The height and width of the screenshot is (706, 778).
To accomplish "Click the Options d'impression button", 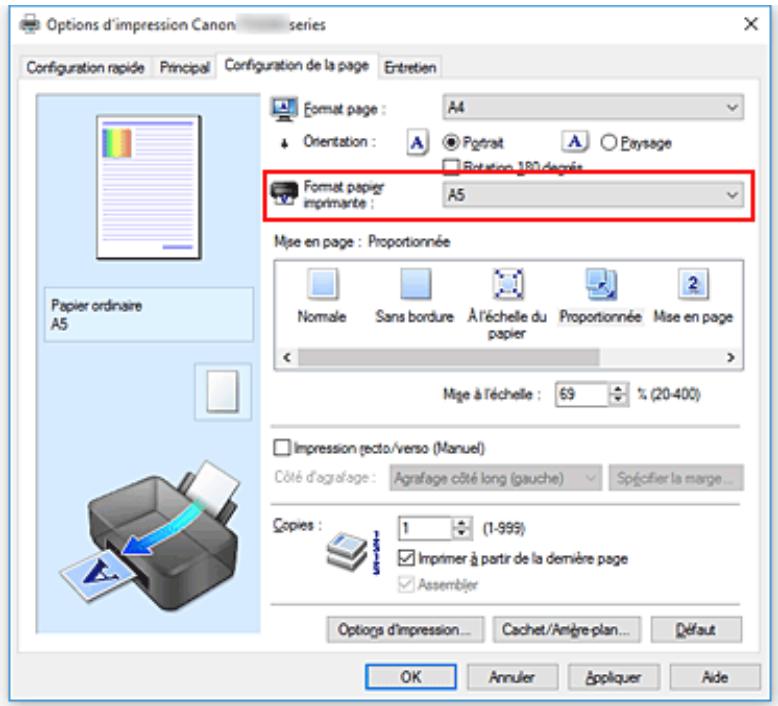I will coord(405,630).
